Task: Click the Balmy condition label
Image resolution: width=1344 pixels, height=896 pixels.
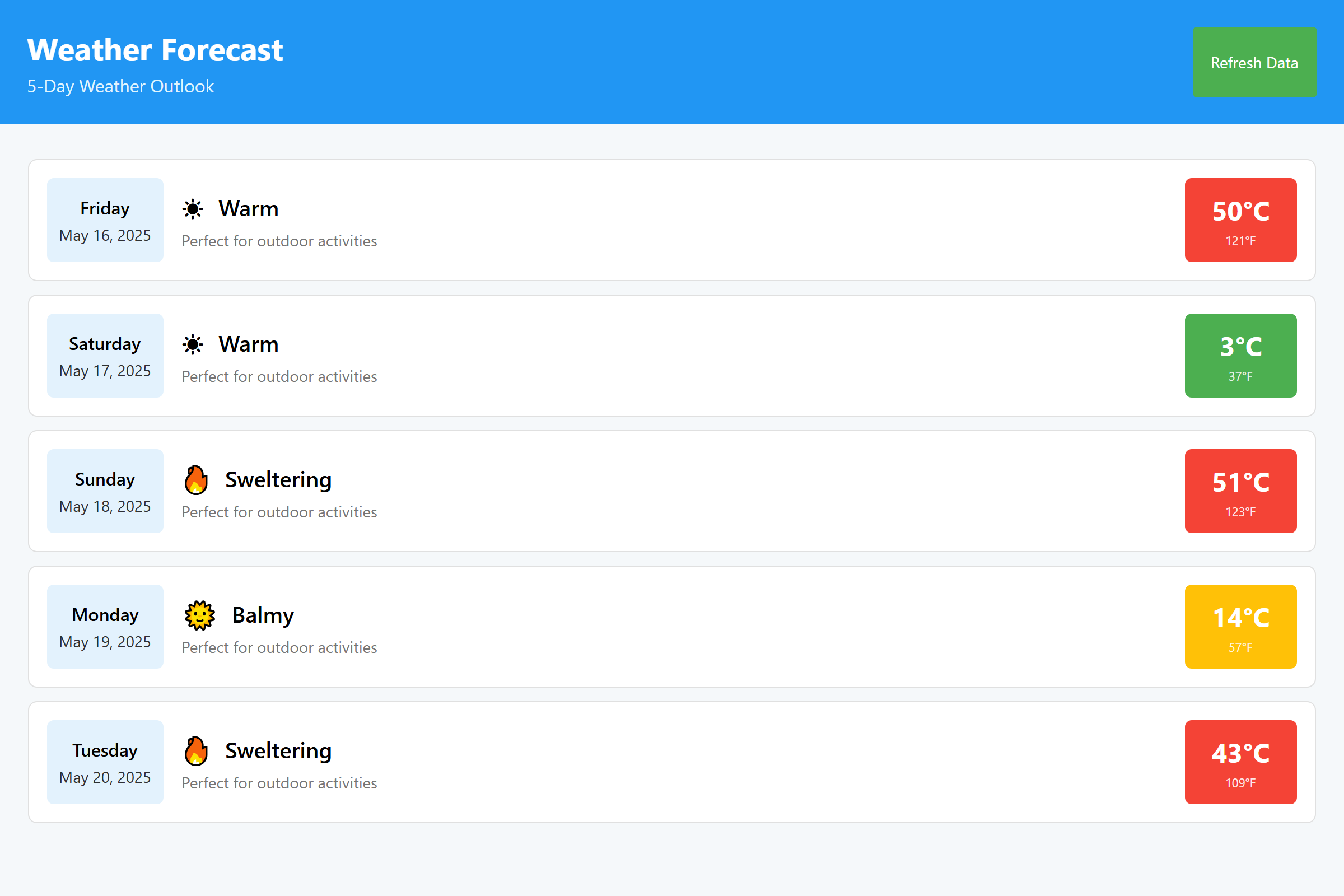Action: [x=263, y=615]
